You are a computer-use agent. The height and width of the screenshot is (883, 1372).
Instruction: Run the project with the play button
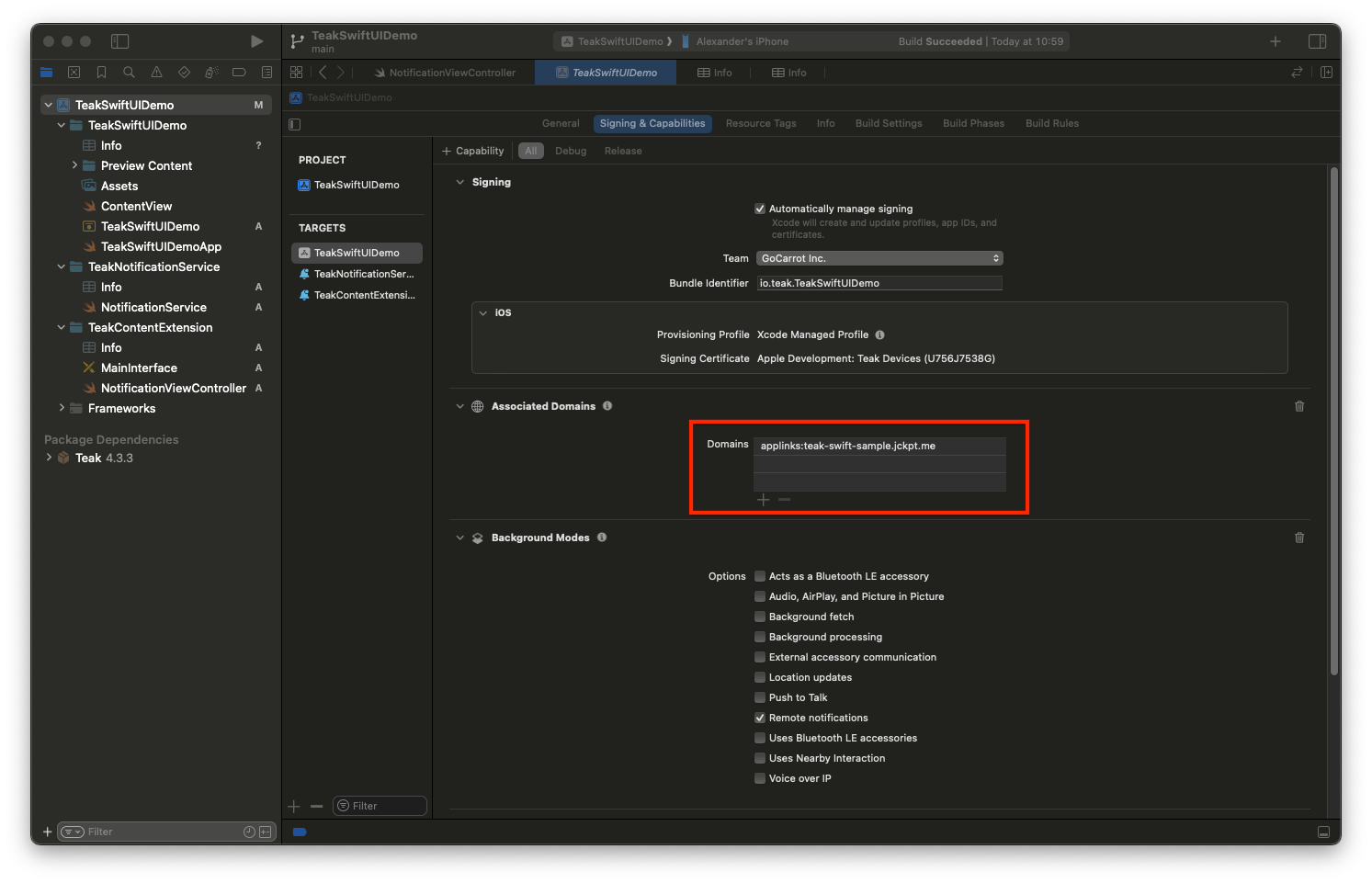click(256, 41)
